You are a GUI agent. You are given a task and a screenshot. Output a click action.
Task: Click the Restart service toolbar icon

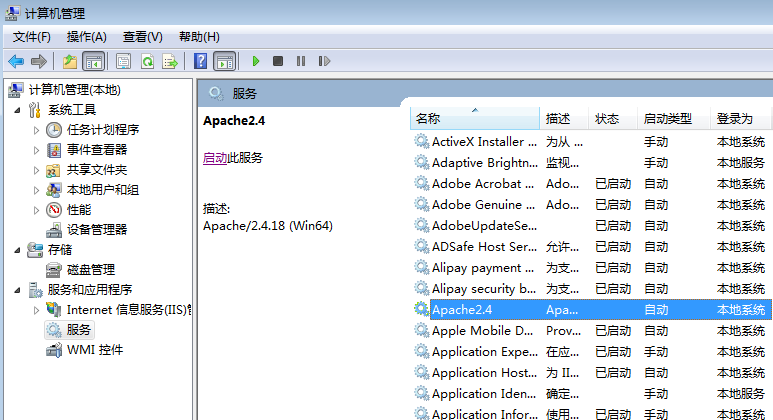[324, 61]
